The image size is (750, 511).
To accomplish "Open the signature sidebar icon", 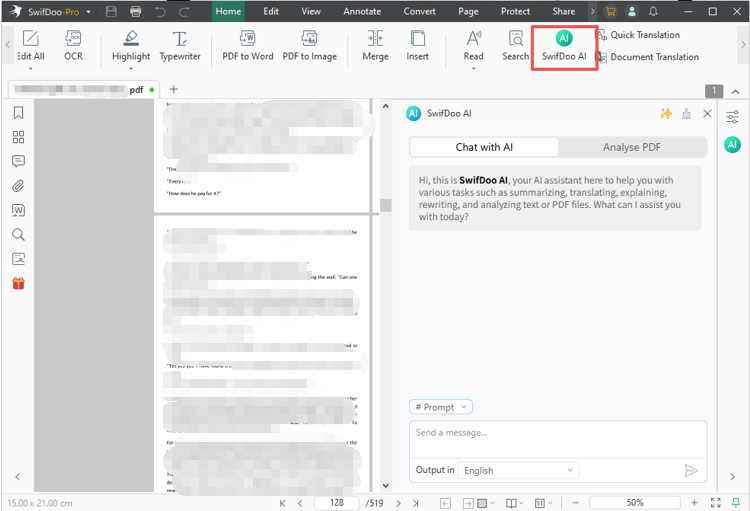I will pyautogui.click(x=18, y=259).
